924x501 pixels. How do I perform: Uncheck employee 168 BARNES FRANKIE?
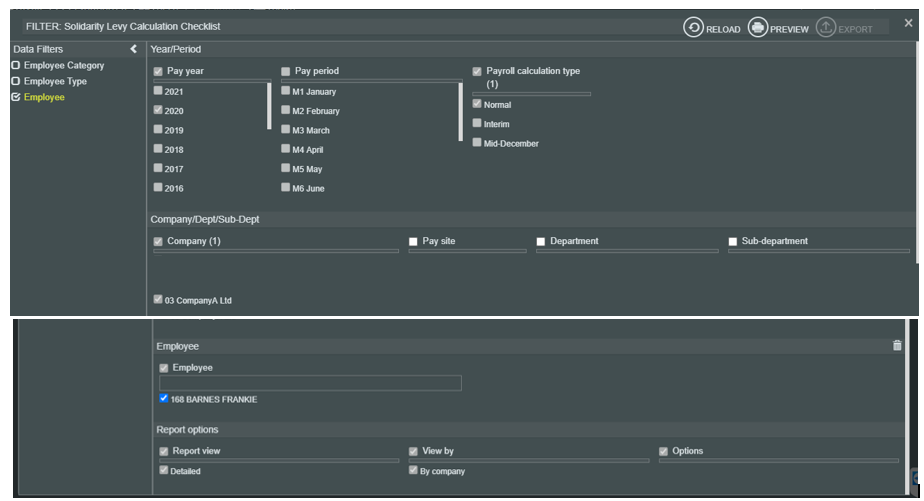pyautogui.click(x=164, y=399)
